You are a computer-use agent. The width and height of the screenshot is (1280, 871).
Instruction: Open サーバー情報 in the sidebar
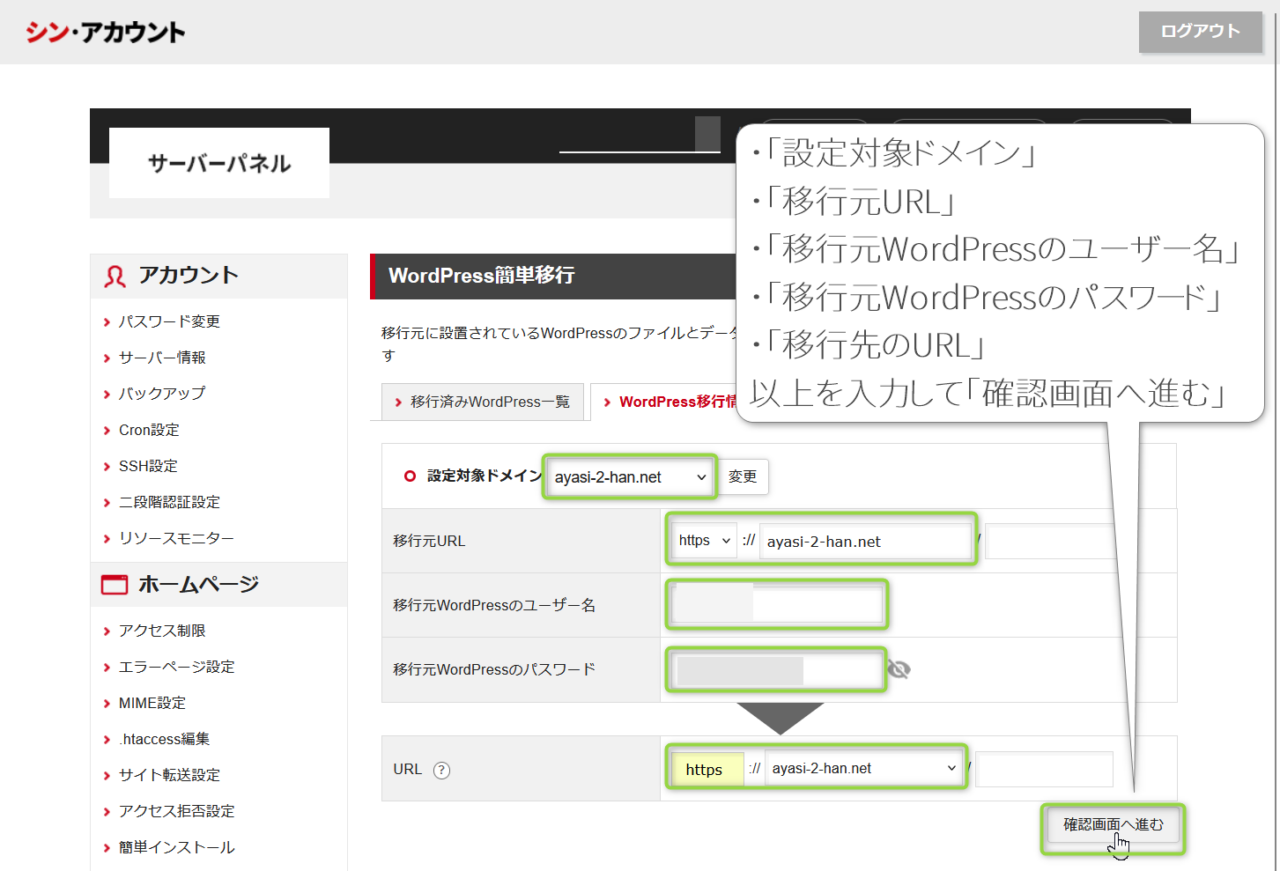click(162, 358)
